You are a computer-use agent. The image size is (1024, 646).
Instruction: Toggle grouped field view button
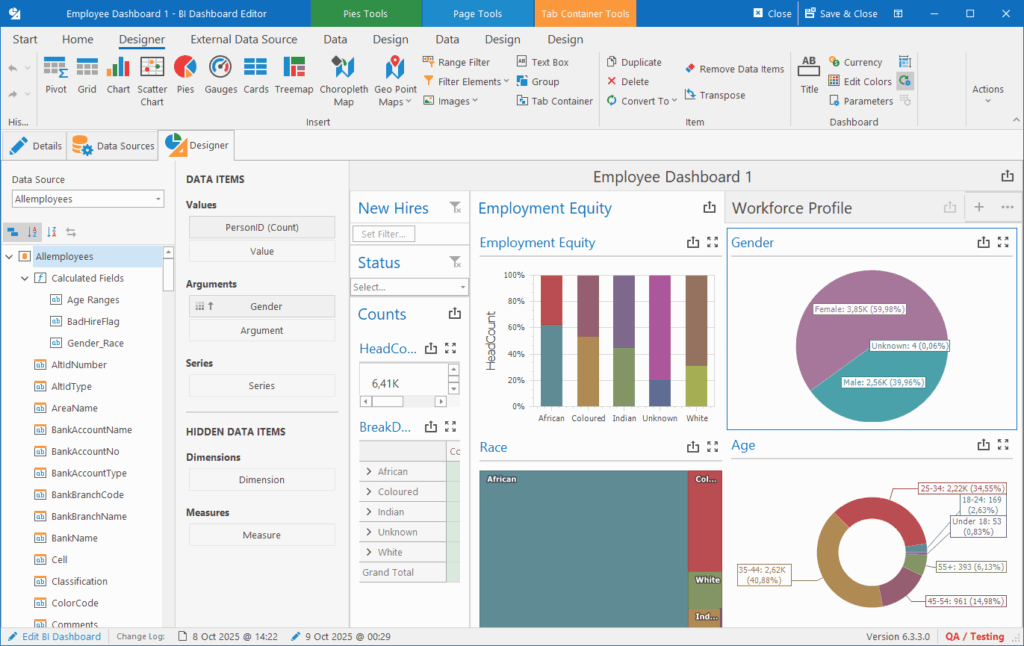click(12, 232)
